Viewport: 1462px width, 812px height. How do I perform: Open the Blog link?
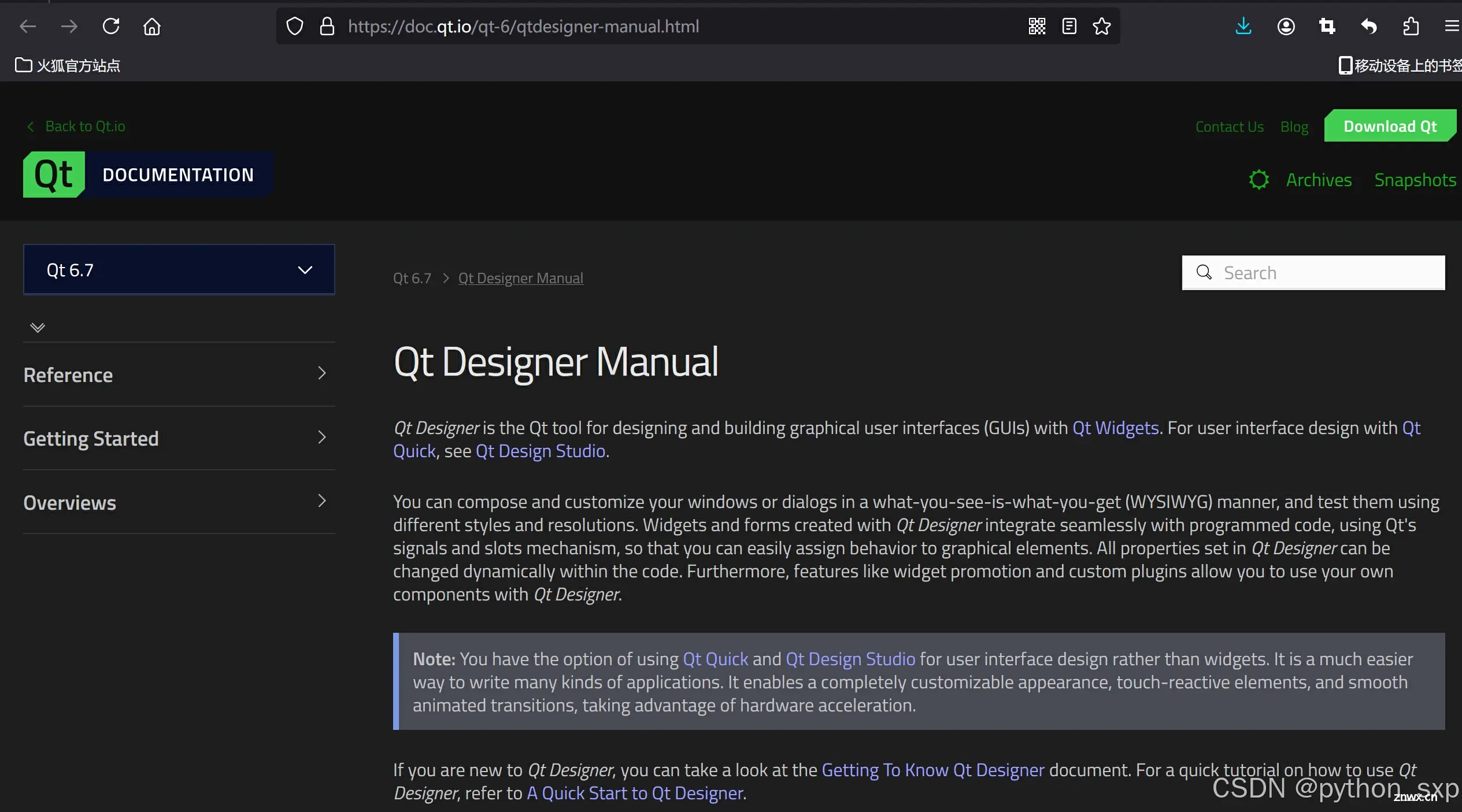click(x=1294, y=127)
